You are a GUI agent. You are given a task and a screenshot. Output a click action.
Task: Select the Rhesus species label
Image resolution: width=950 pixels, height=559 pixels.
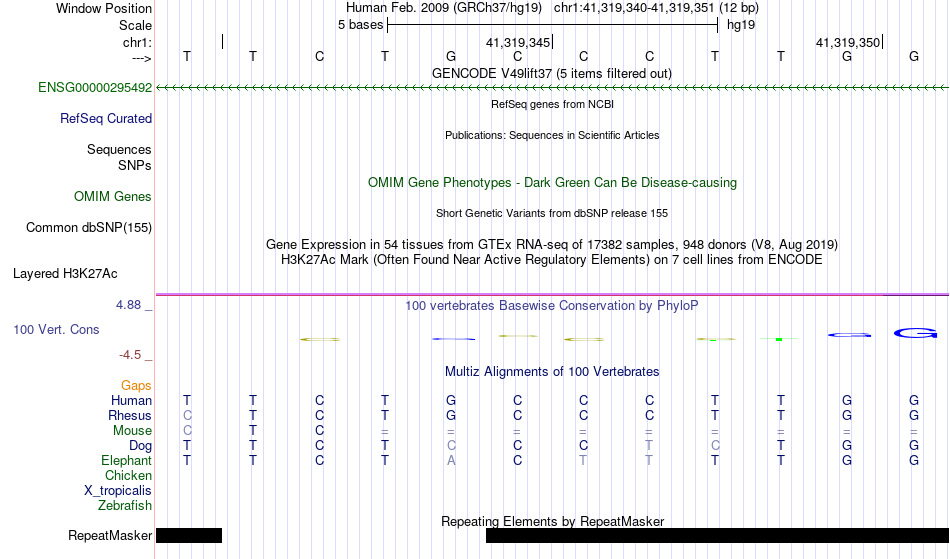point(130,415)
